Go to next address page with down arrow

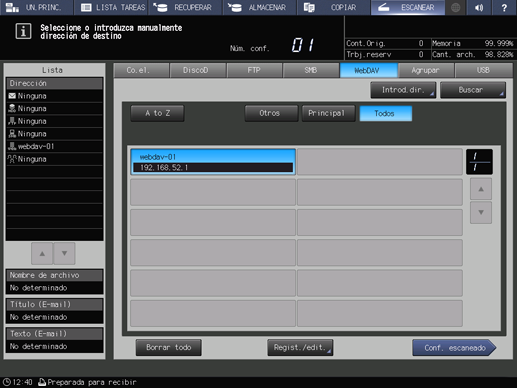481,212
